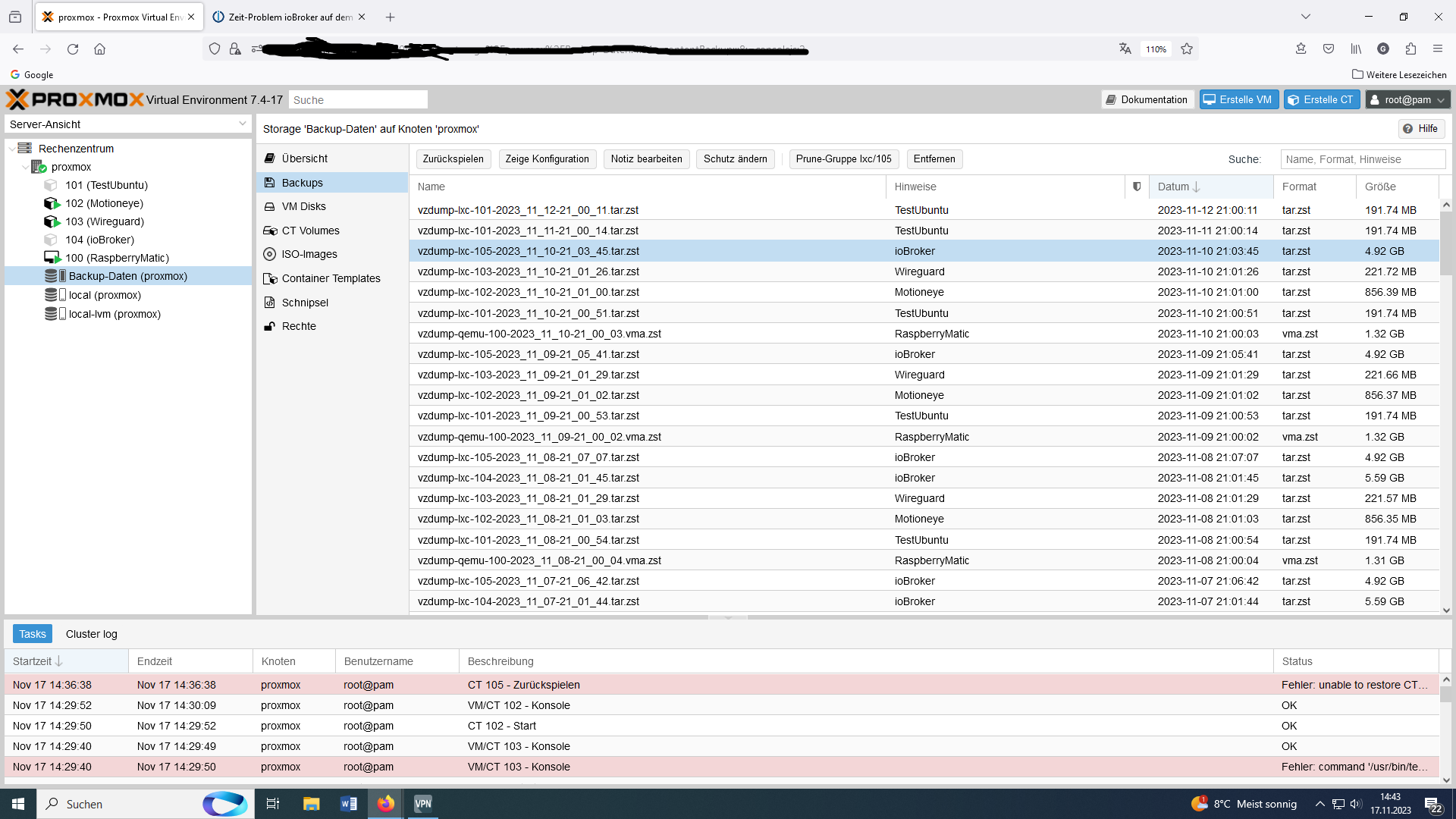
Task: Collapse the Rechenzentrum tree node
Action: click(x=12, y=149)
